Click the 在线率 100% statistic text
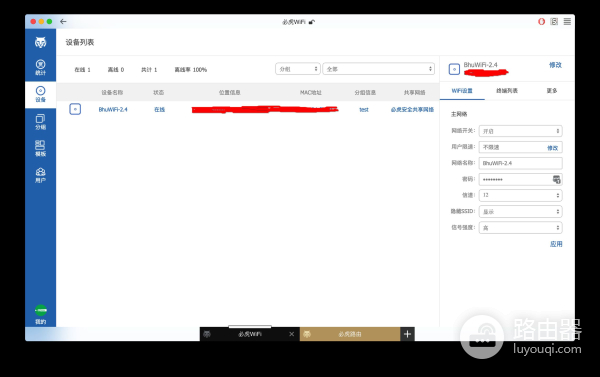The height and width of the screenshot is (377, 600). tap(191, 70)
